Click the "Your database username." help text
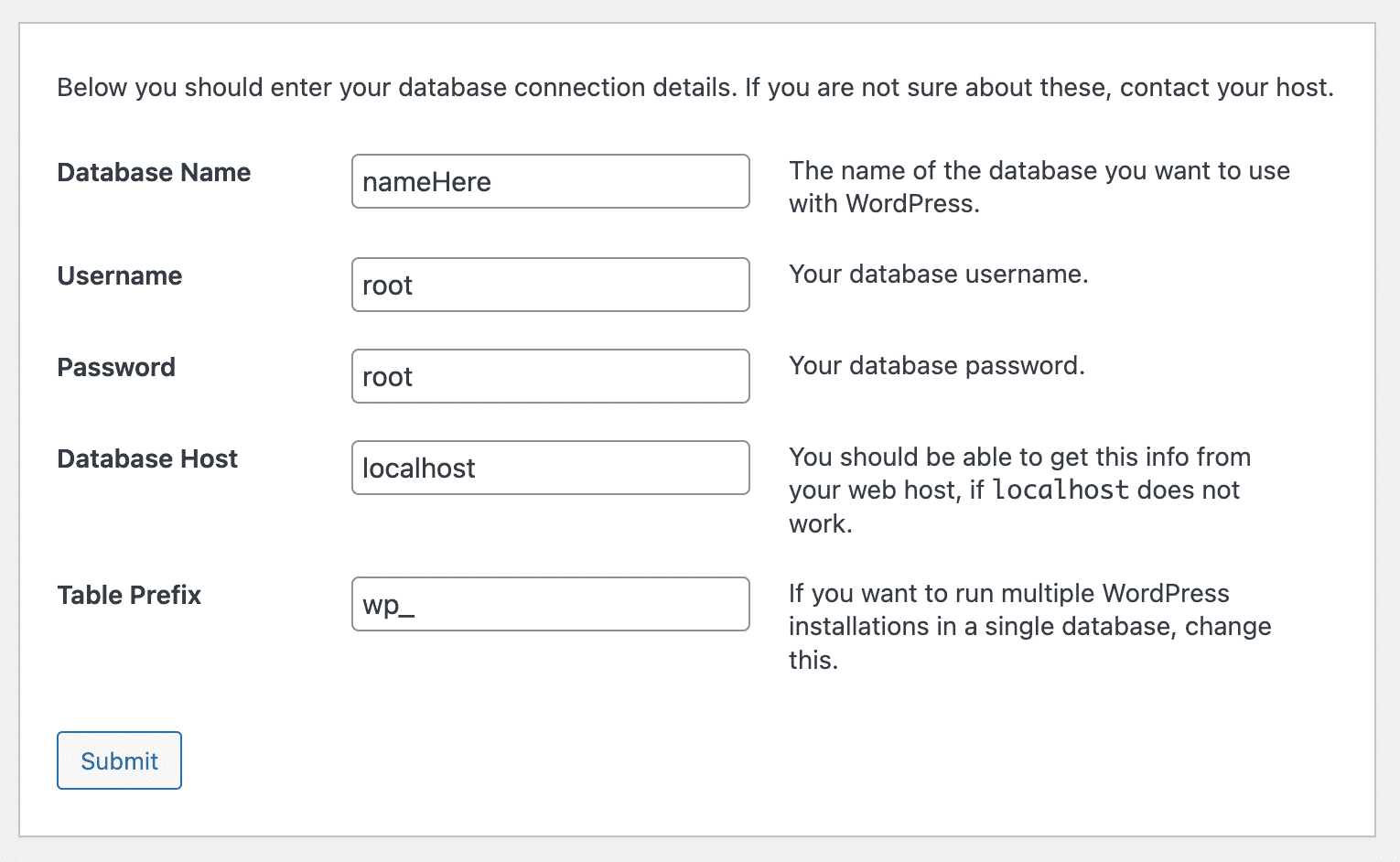 [938, 275]
